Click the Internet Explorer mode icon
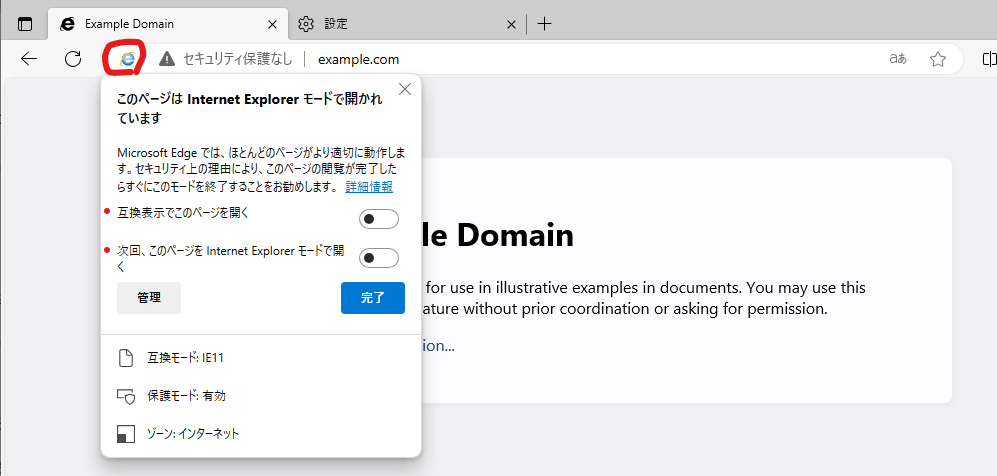This screenshot has width=997, height=476. 127,59
